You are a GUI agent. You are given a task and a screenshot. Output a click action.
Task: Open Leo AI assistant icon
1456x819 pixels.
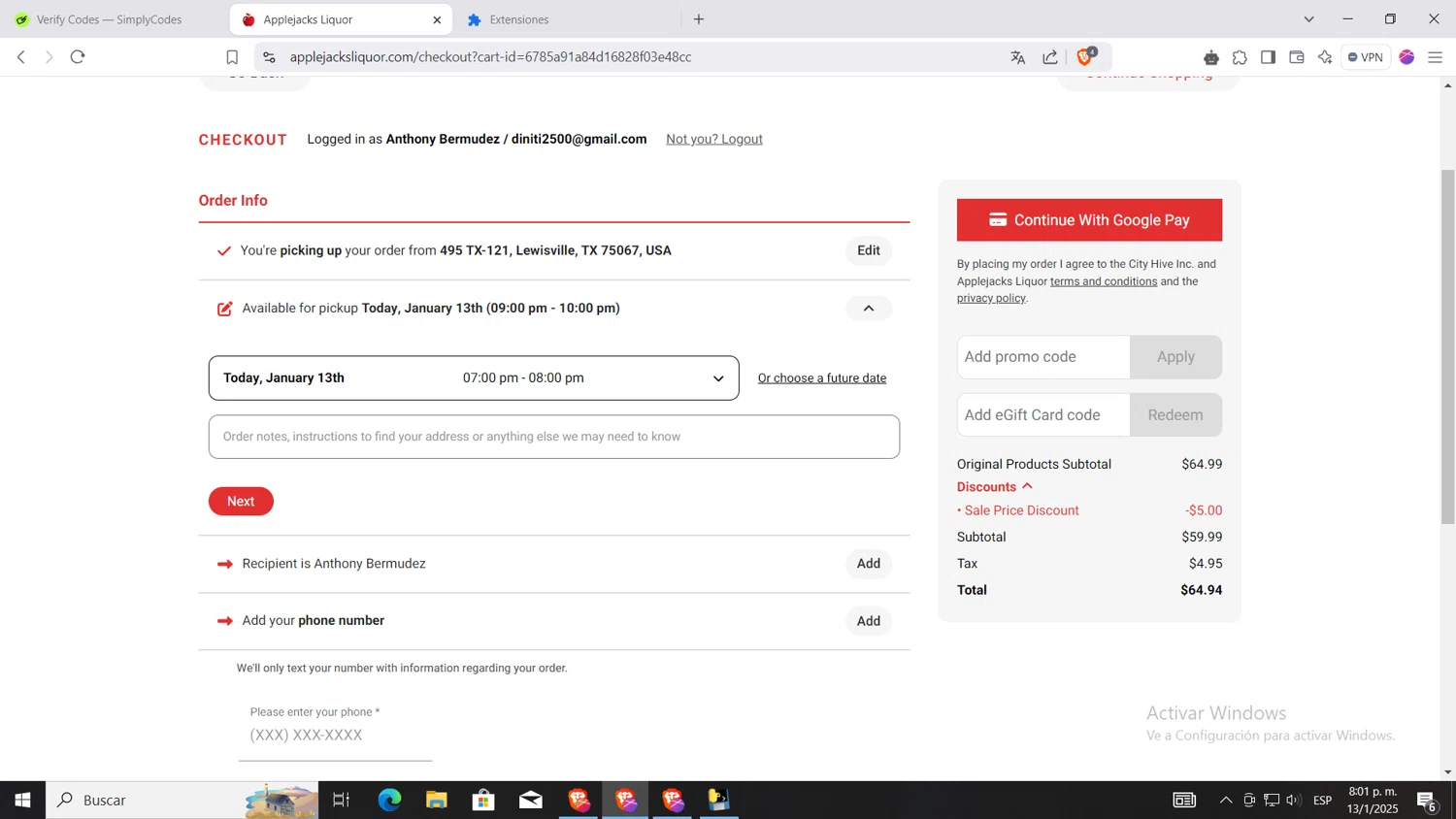tap(1325, 57)
